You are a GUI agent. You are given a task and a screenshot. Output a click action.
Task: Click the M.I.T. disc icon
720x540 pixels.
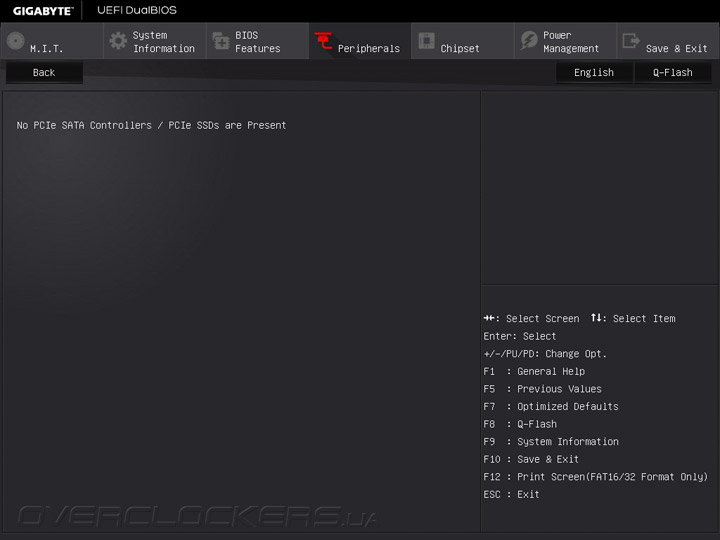(16, 41)
